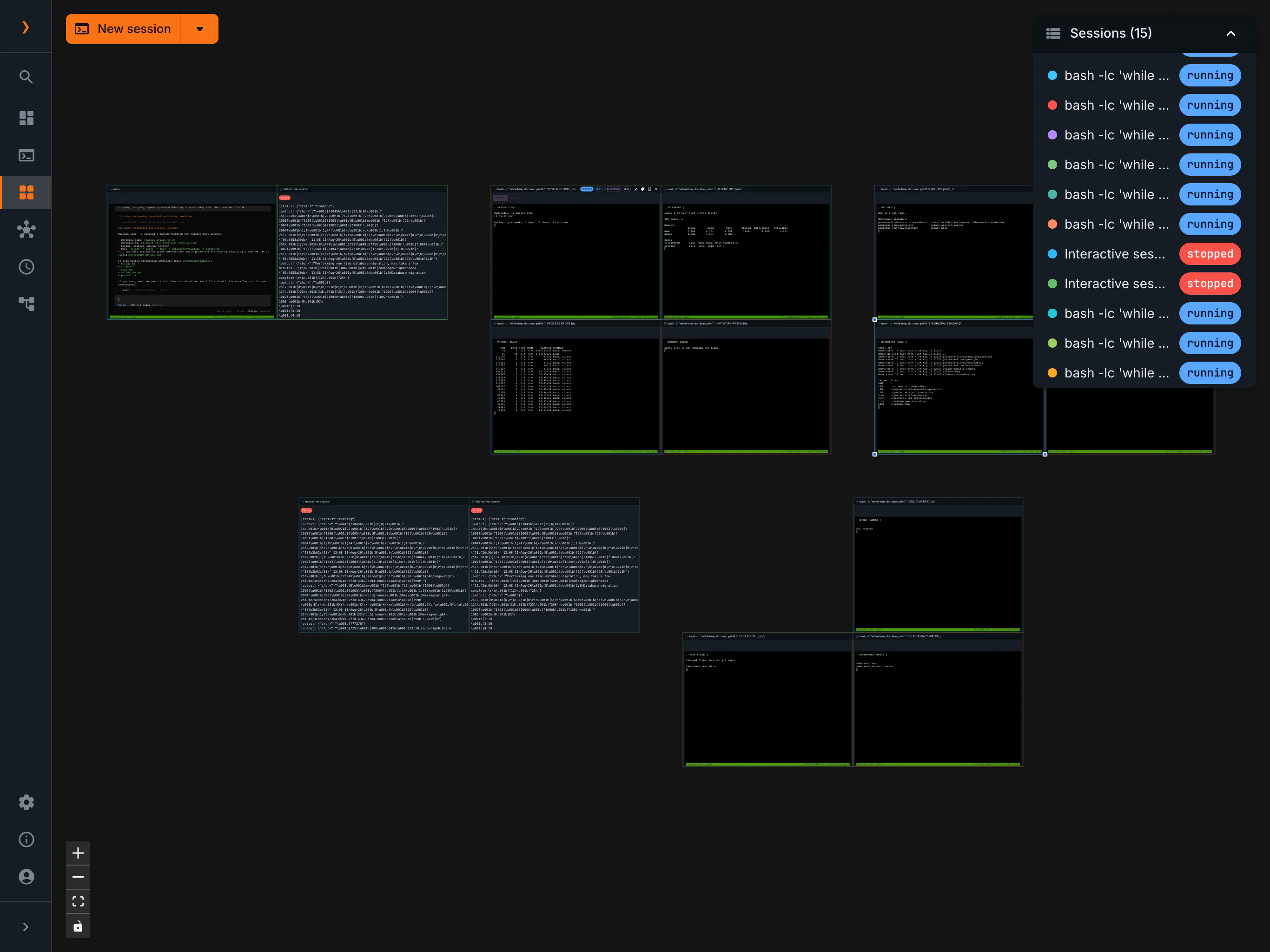This screenshot has width=1270, height=952.
Task: Zoom out the canvas with minus button
Action: 78,877
